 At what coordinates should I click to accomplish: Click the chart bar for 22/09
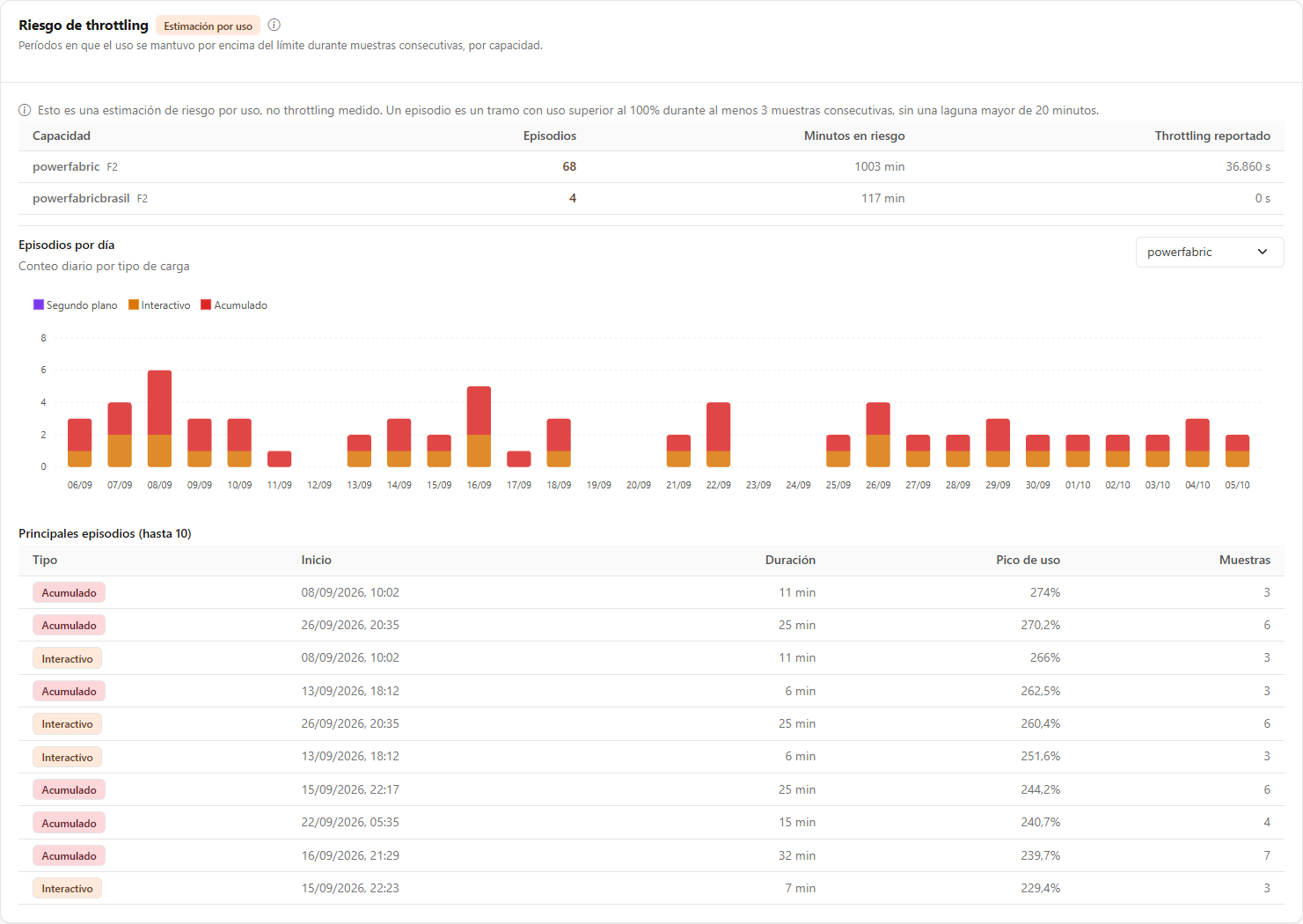(718, 435)
